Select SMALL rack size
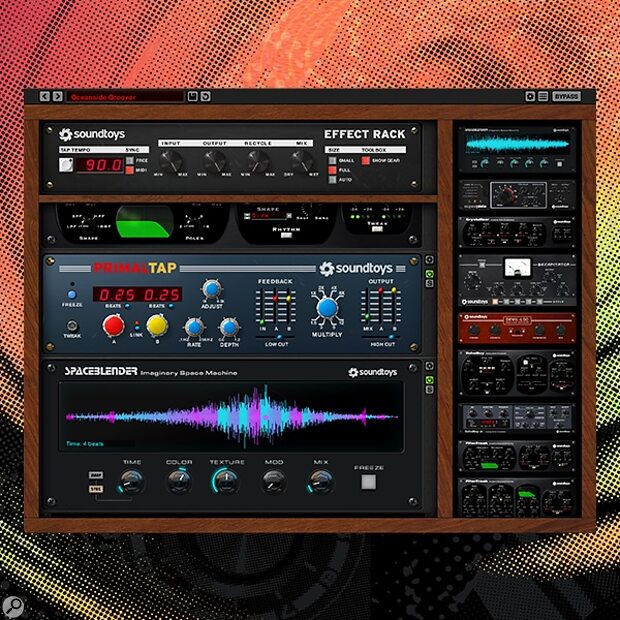 tap(333, 161)
